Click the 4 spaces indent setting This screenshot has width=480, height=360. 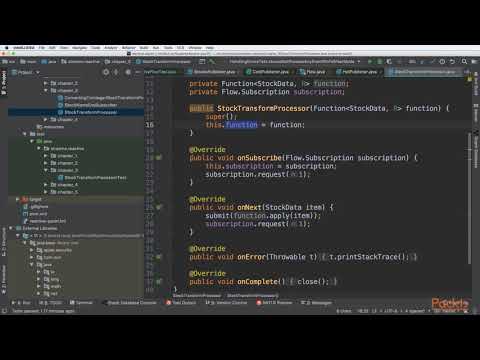tap(415, 311)
